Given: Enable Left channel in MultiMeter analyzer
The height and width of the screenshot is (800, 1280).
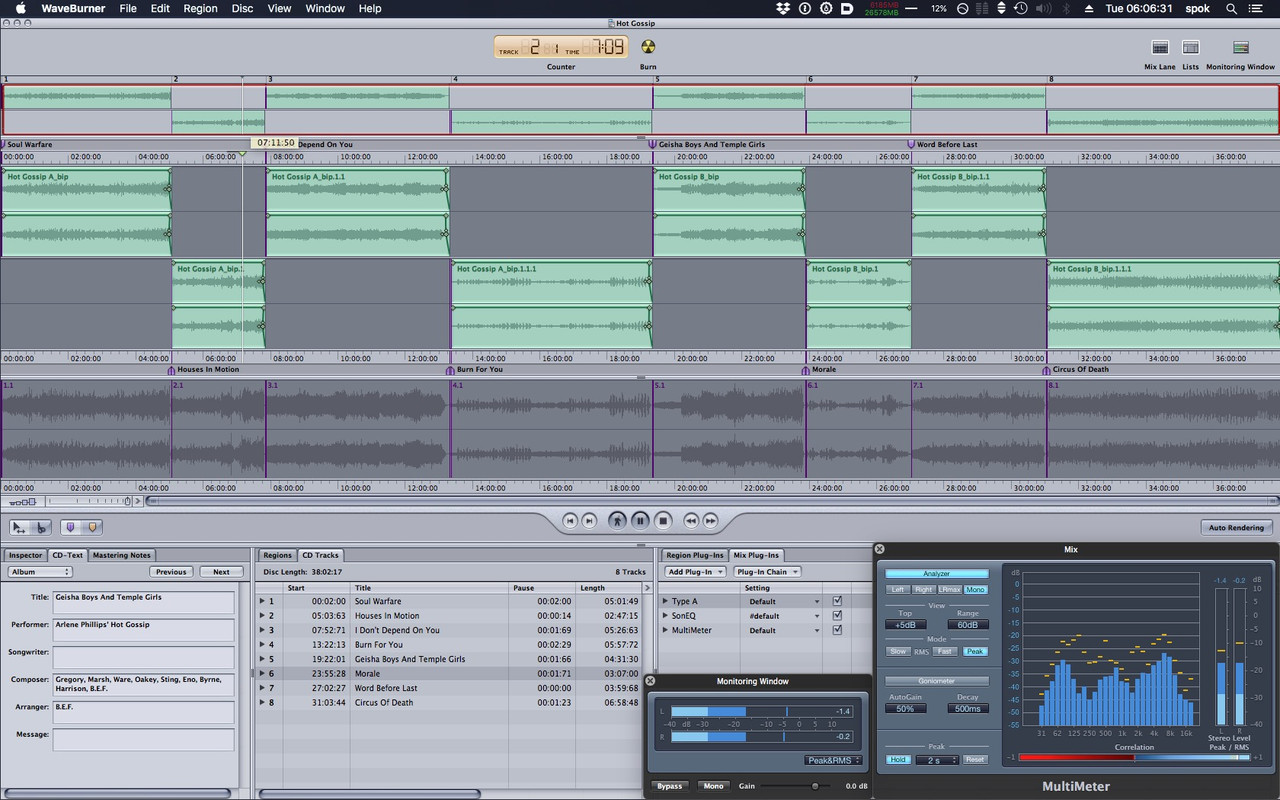Looking at the screenshot, I should (x=898, y=590).
